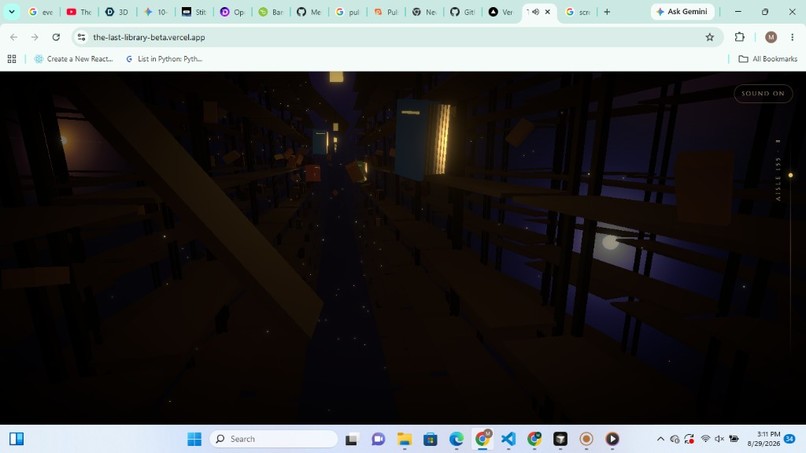Click the taskbar Search box
Viewport: 806px width, 453px height.
pyautogui.click(x=273, y=439)
